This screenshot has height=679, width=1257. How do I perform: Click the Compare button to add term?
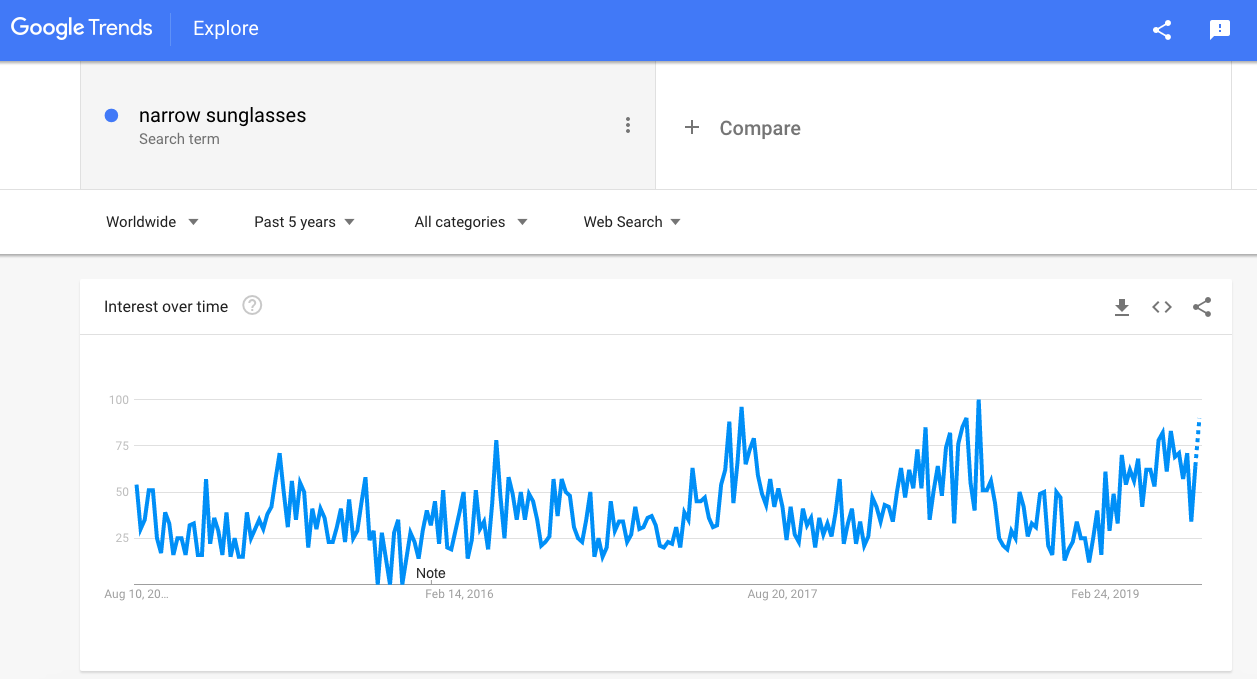(x=742, y=128)
